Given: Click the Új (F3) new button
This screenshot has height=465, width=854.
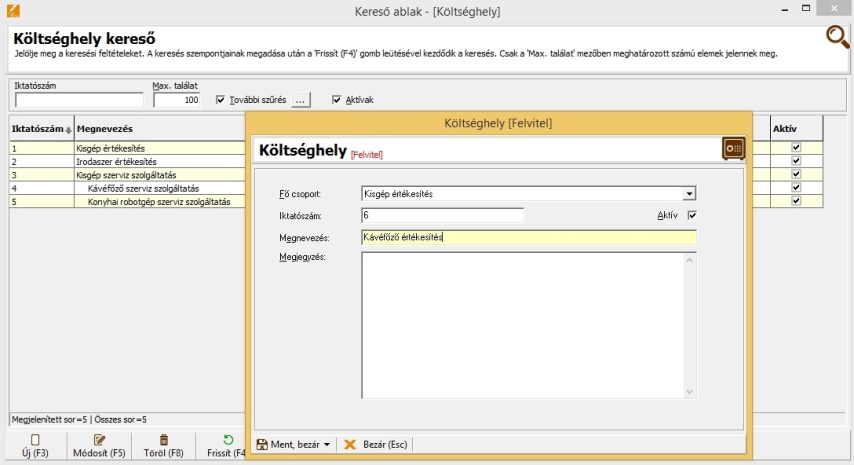Looking at the screenshot, I should [x=35, y=446].
